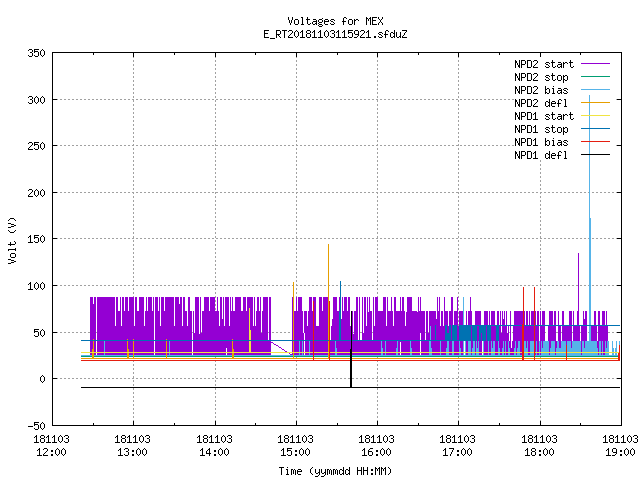
Task: Click the x-axis tick label 14:00
Action: point(214,453)
